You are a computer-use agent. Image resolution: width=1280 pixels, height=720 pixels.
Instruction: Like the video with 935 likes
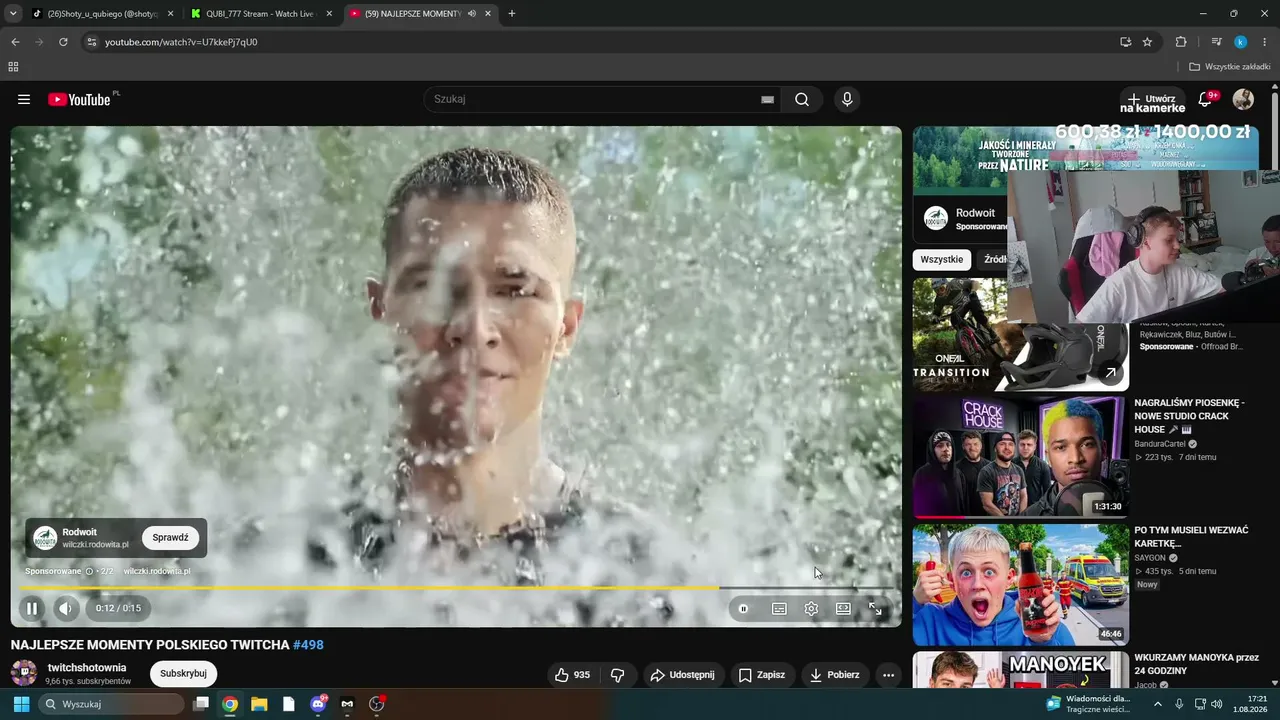[x=573, y=675]
